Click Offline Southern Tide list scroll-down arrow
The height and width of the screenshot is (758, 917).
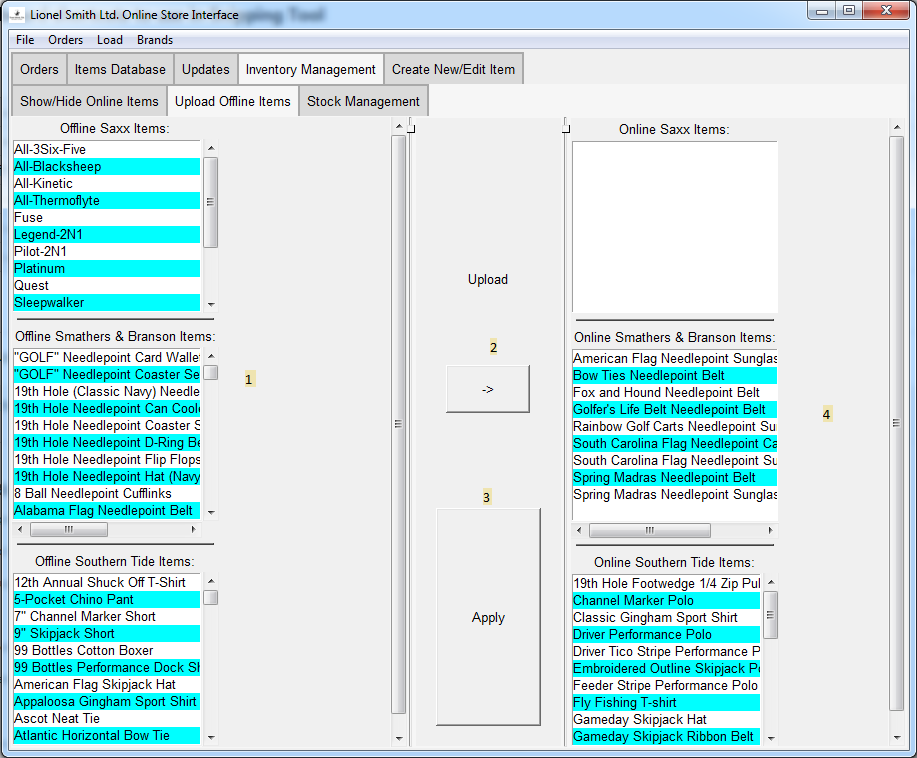click(x=211, y=738)
